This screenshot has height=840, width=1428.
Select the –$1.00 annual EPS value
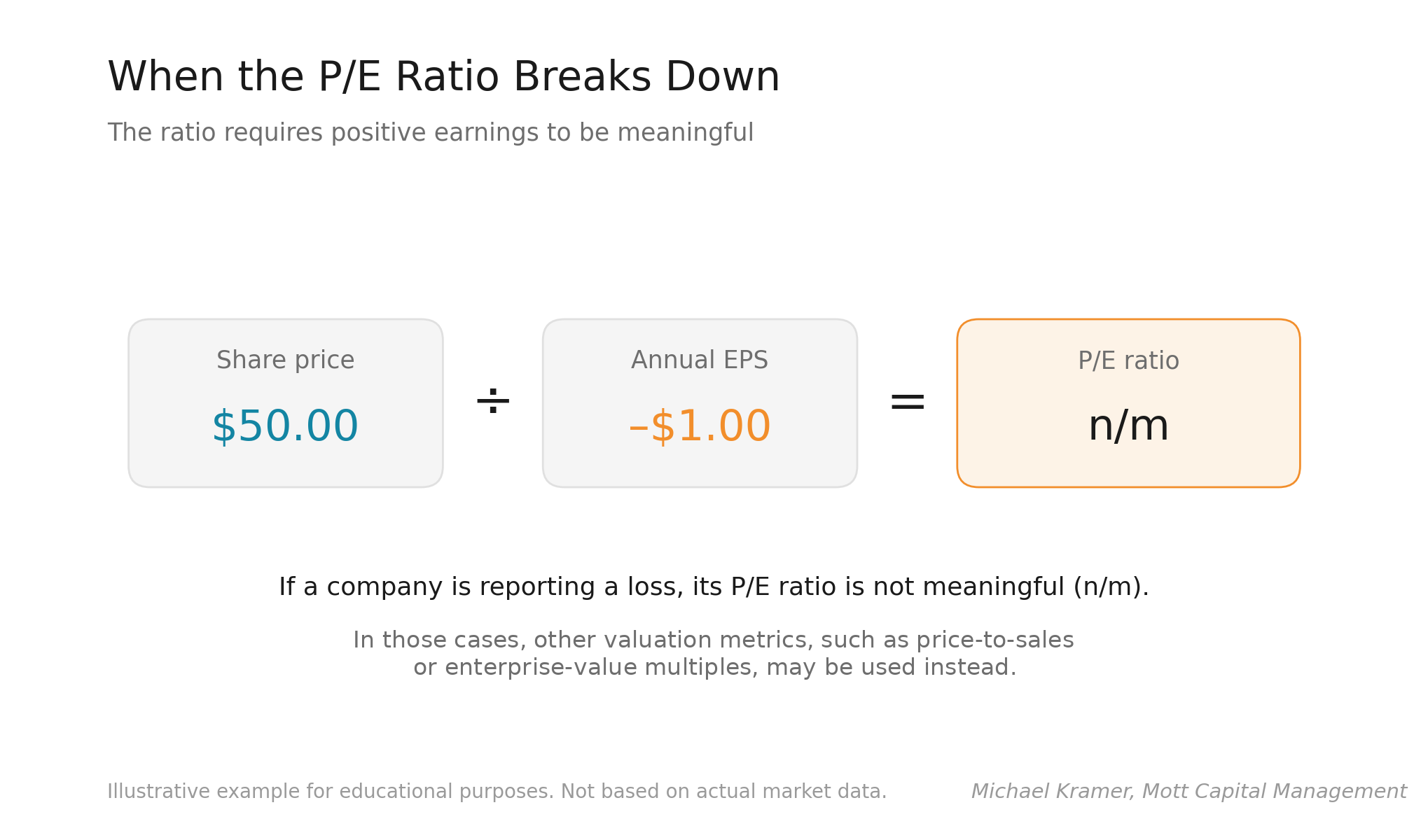[x=700, y=426]
